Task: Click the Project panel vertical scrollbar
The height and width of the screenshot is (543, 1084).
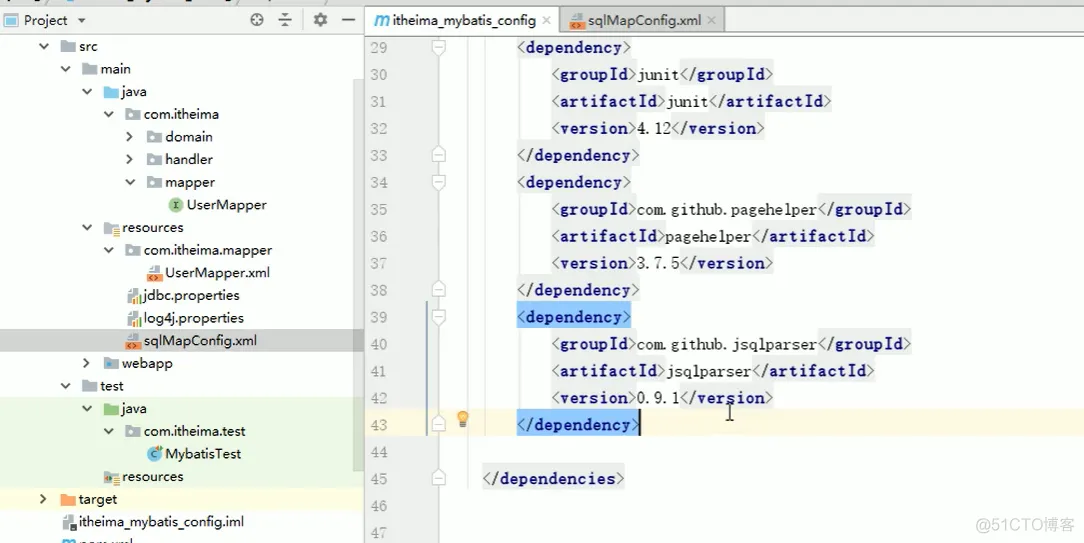Action: pos(358,273)
